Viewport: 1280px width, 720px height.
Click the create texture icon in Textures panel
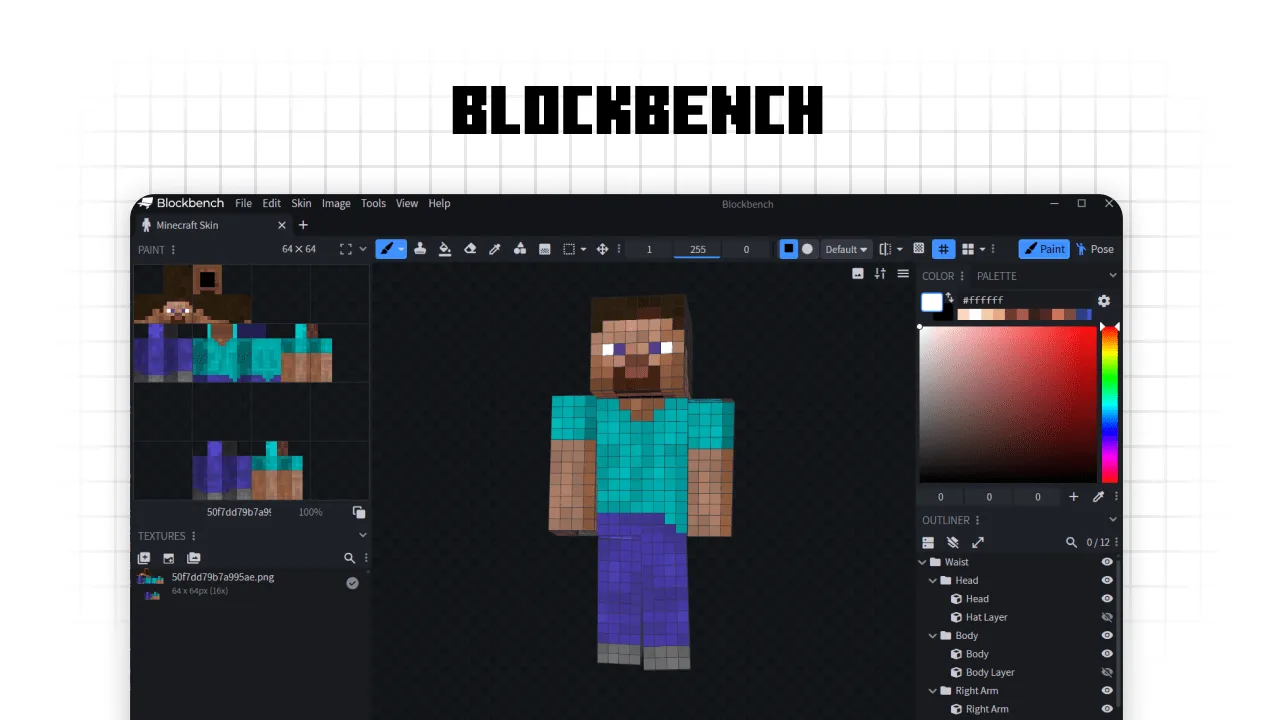144,558
